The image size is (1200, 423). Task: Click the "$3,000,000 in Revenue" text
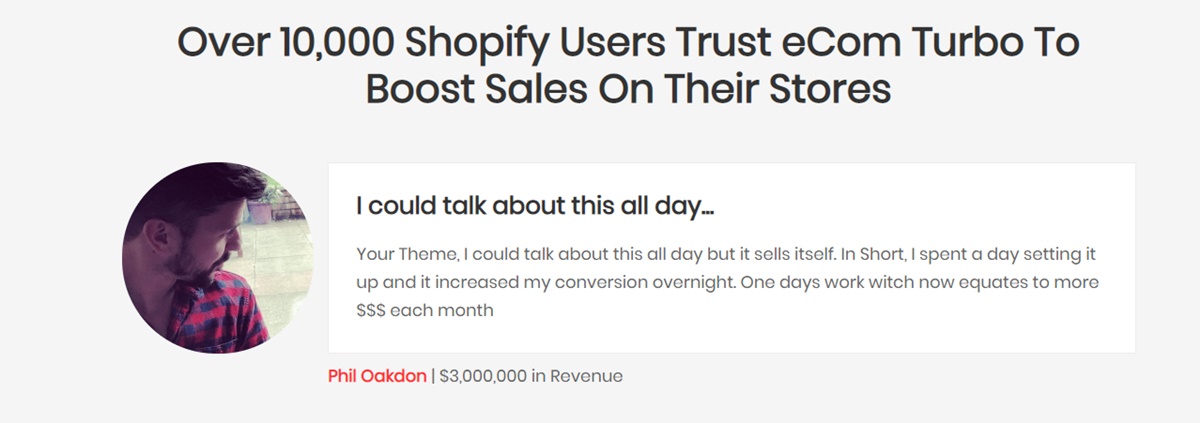tap(531, 377)
